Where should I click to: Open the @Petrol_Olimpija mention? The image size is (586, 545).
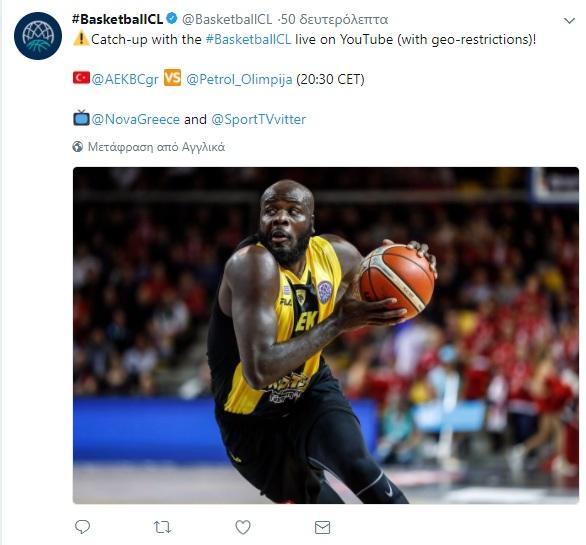point(239,79)
